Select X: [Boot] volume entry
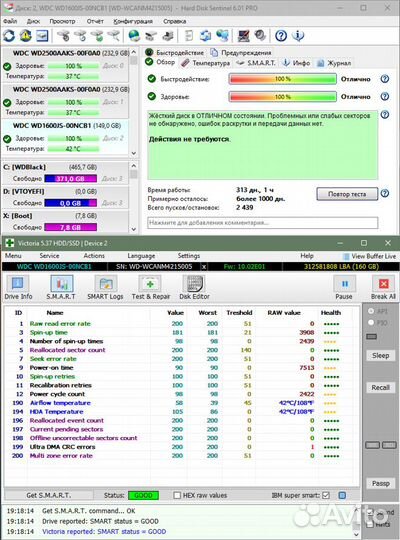Image resolution: width=400 pixels, height=540 pixels. 65,222
